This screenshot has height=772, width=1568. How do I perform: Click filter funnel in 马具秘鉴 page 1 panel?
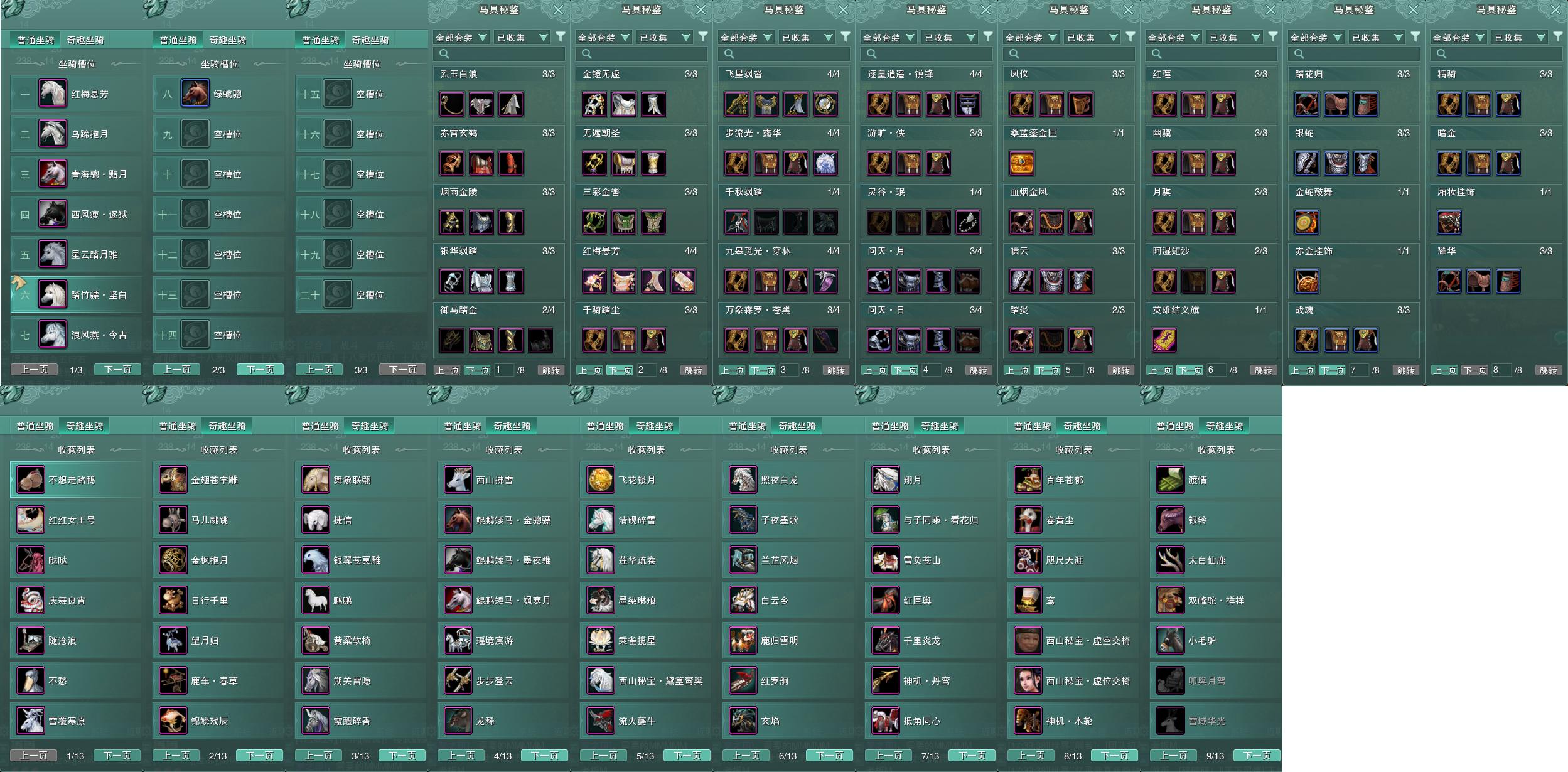point(560,37)
